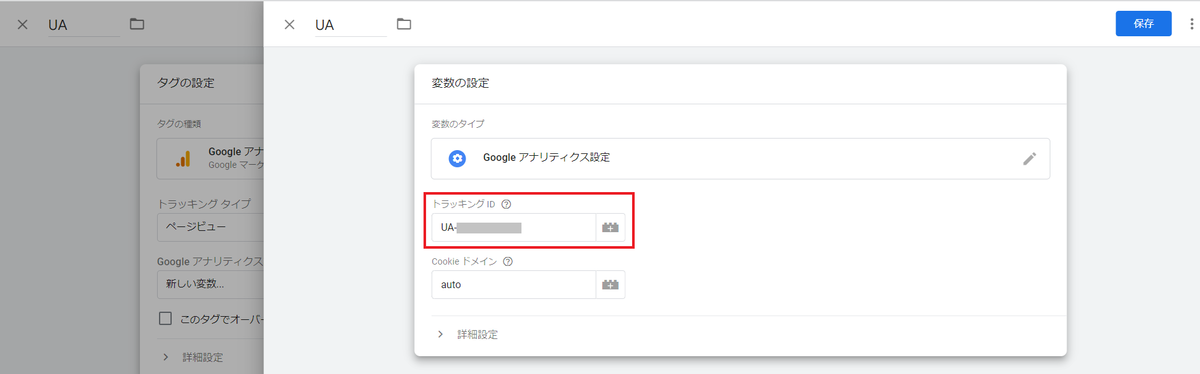
Task: Select the Google アナリティクス設定 variable type row
Action: tap(740, 158)
